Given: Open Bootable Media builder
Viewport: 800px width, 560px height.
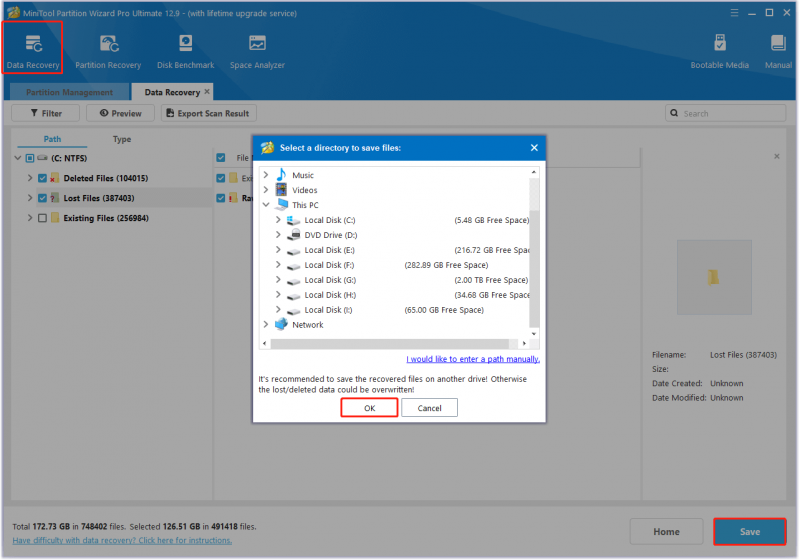Looking at the screenshot, I should (720, 51).
